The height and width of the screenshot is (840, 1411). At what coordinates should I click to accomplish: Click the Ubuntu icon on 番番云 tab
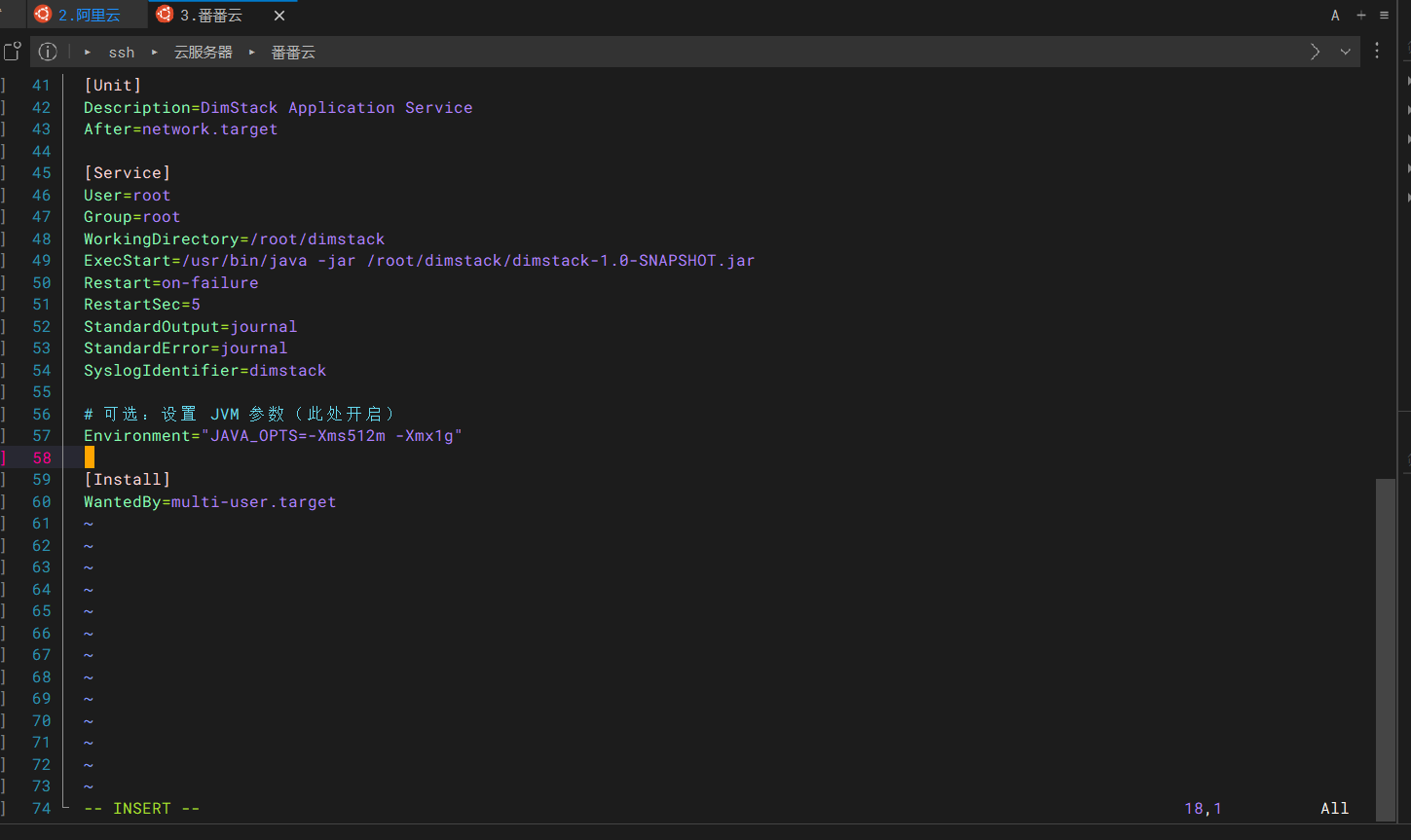coord(165,15)
